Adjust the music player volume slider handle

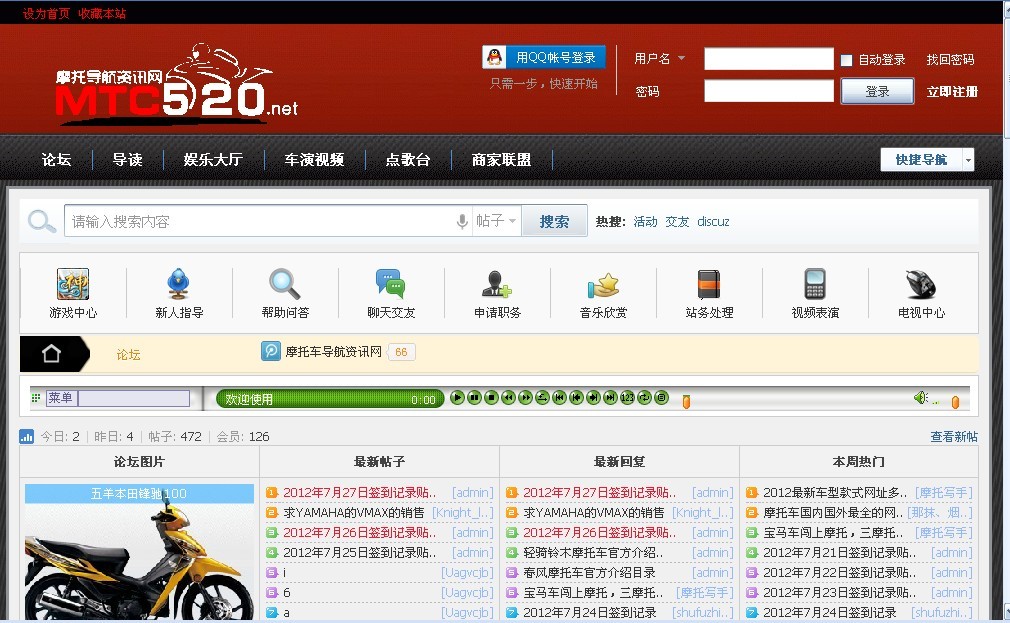pyautogui.click(x=955, y=402)
